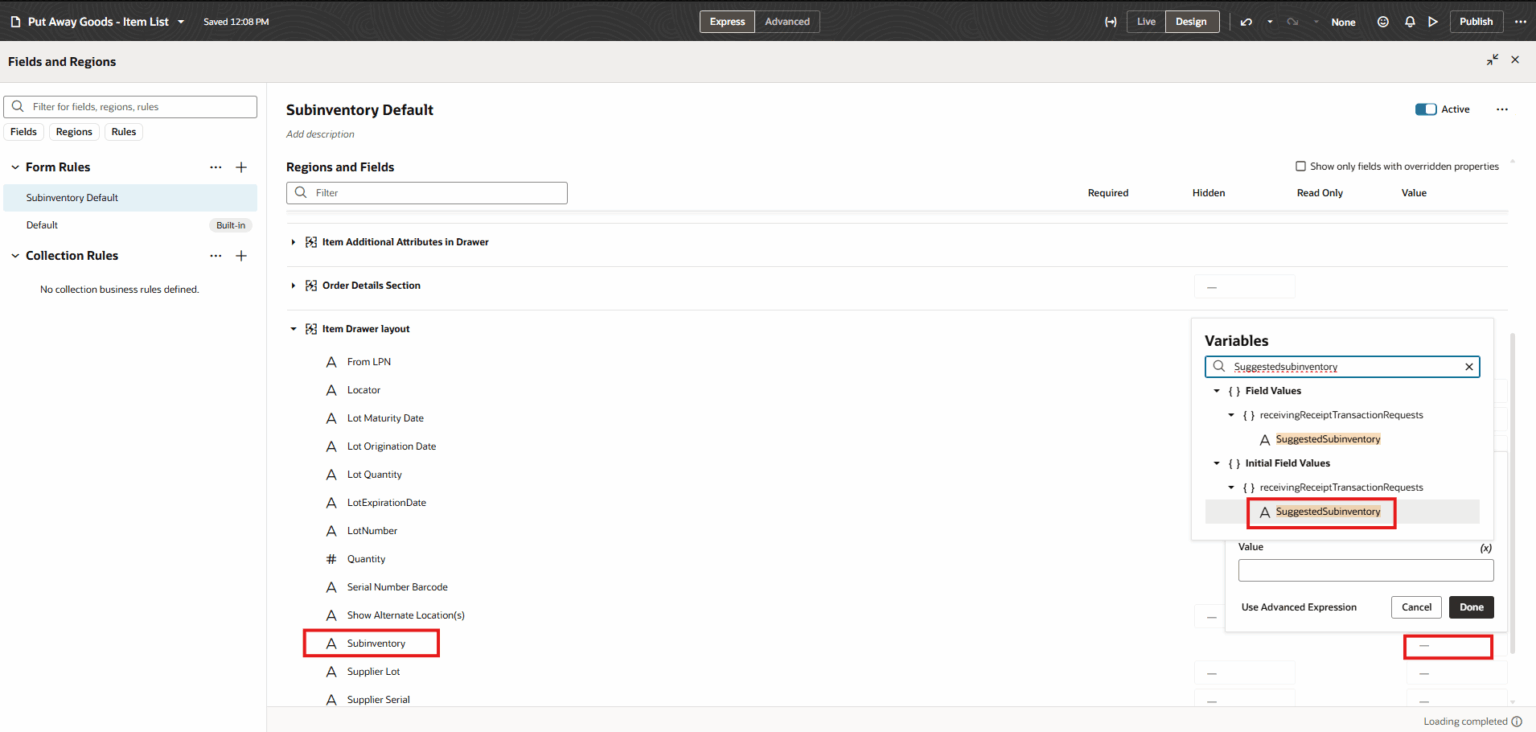
Task: Add a Collection Rule using the plus icon
Action: (x=240, y=255)
